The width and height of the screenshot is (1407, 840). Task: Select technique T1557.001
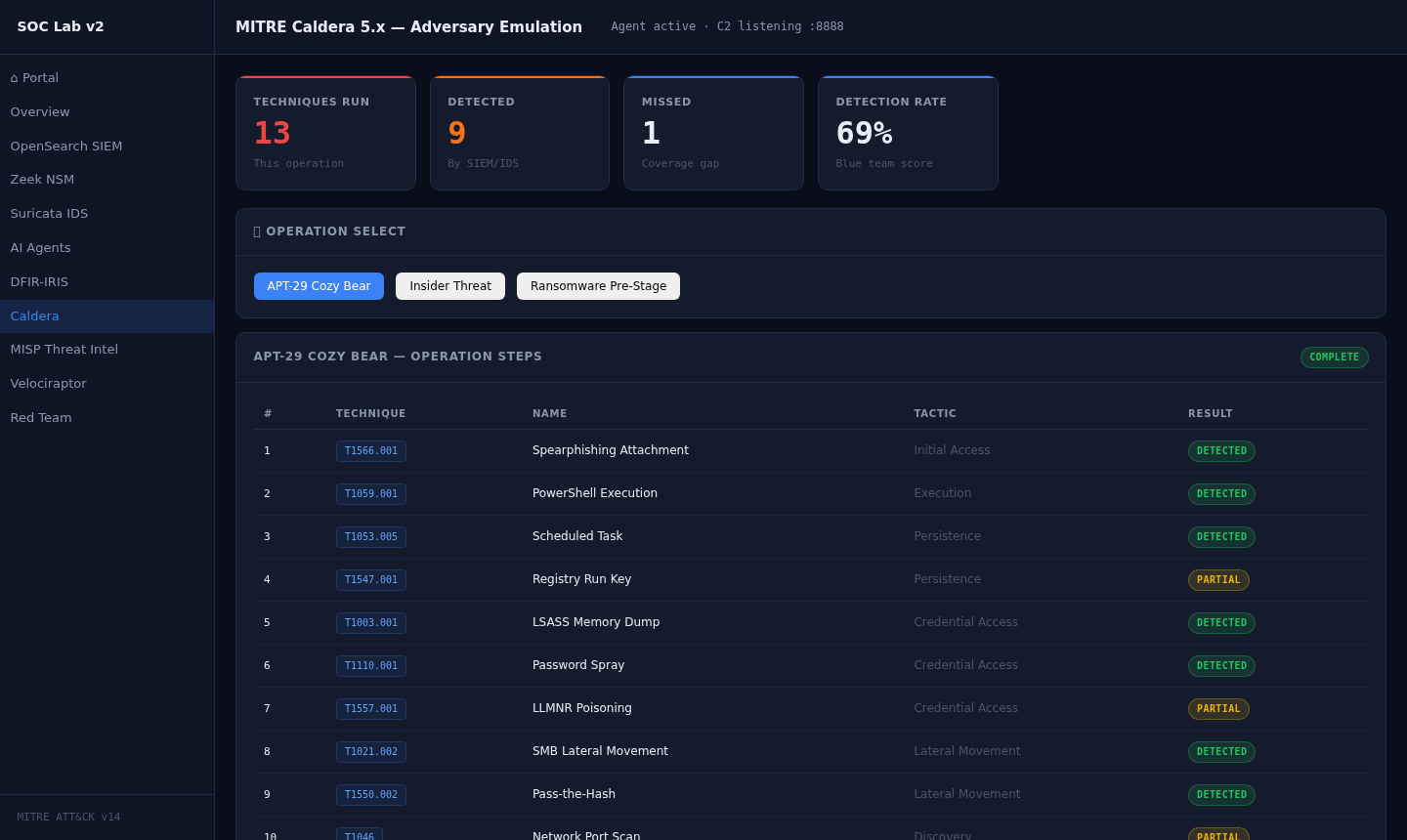point(371,709)
